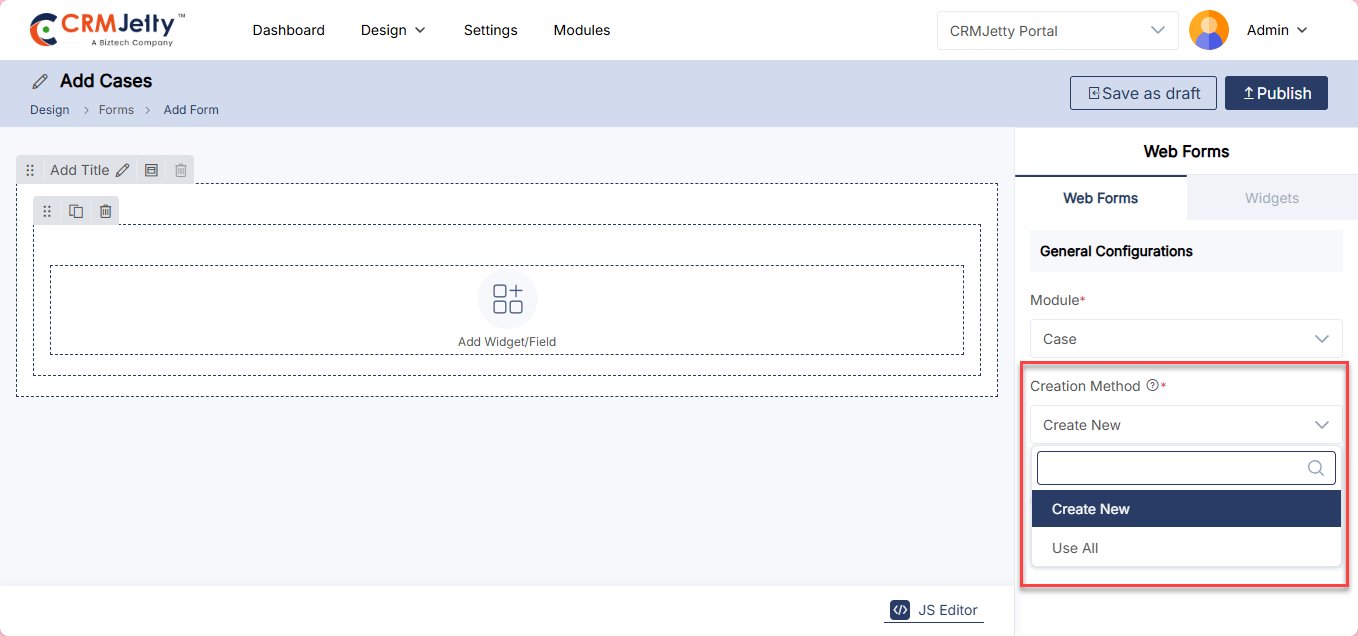The height and width of the screenshot is (636, 1358).
Task: Click the Publish button
Action: pyautogui.click(x=1276, y=93)
